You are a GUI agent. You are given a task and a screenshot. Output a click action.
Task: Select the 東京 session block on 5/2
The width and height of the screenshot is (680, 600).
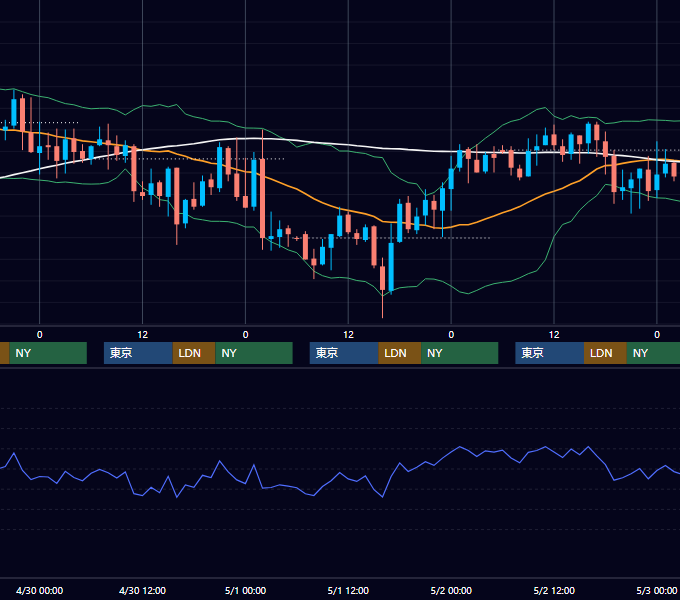(x=549, y=353)
